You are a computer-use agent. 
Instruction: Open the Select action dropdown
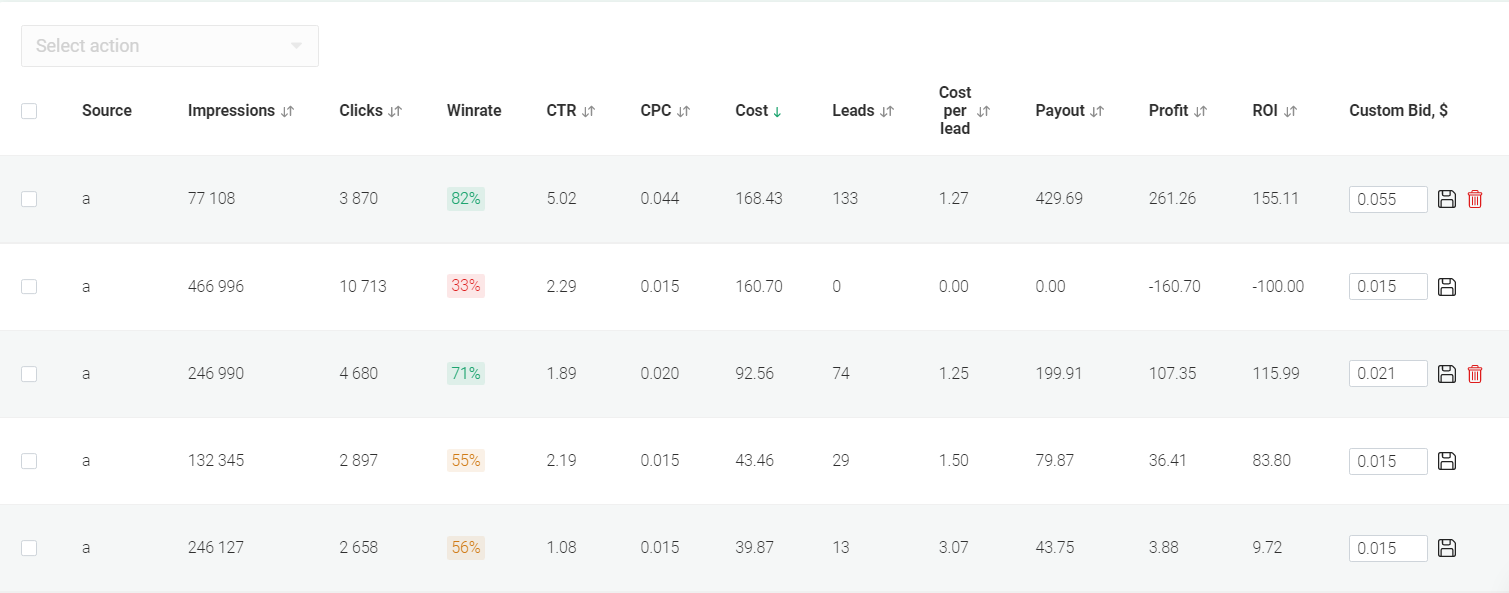pos(170,46)
